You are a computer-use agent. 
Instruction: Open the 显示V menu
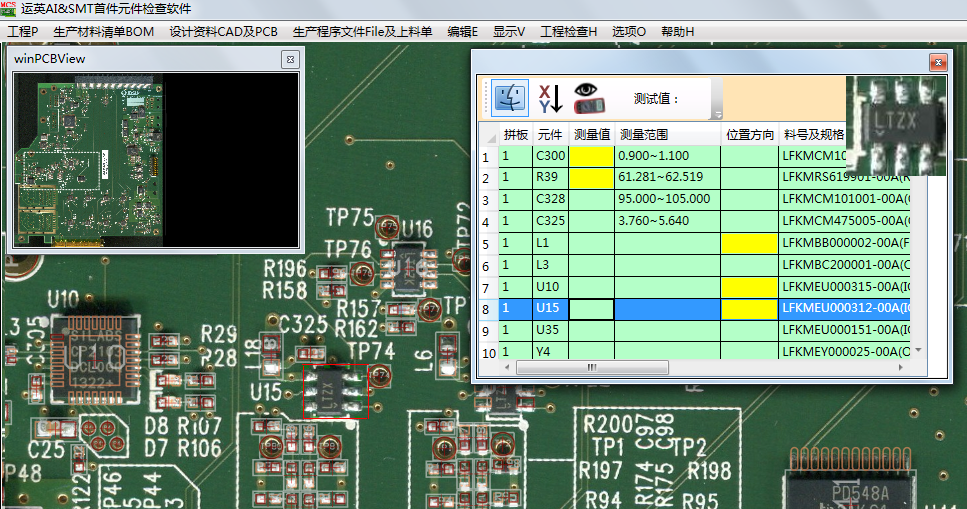point(509,32)
